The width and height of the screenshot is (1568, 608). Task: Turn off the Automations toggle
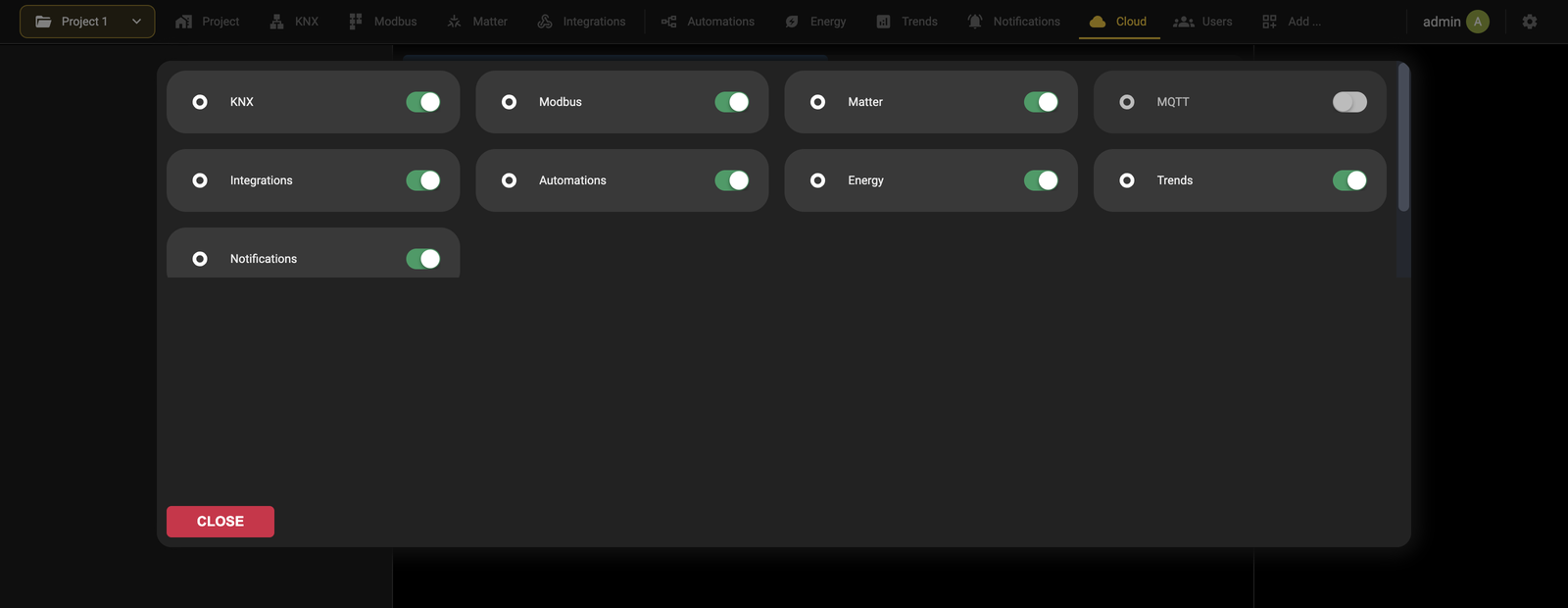pos(732,180)
